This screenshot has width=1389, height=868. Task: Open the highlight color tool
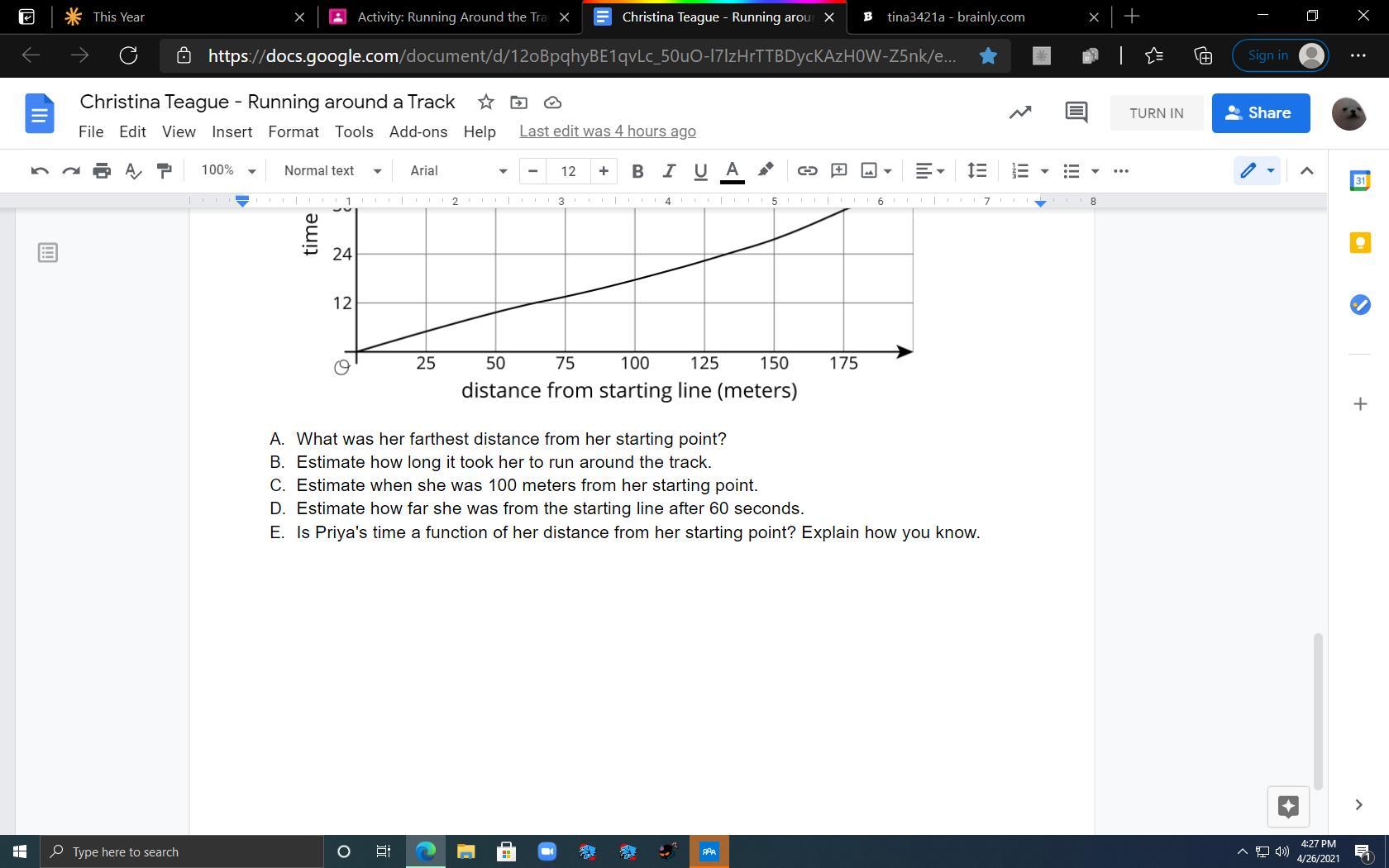pyautogui.click(x=766, y=170)
